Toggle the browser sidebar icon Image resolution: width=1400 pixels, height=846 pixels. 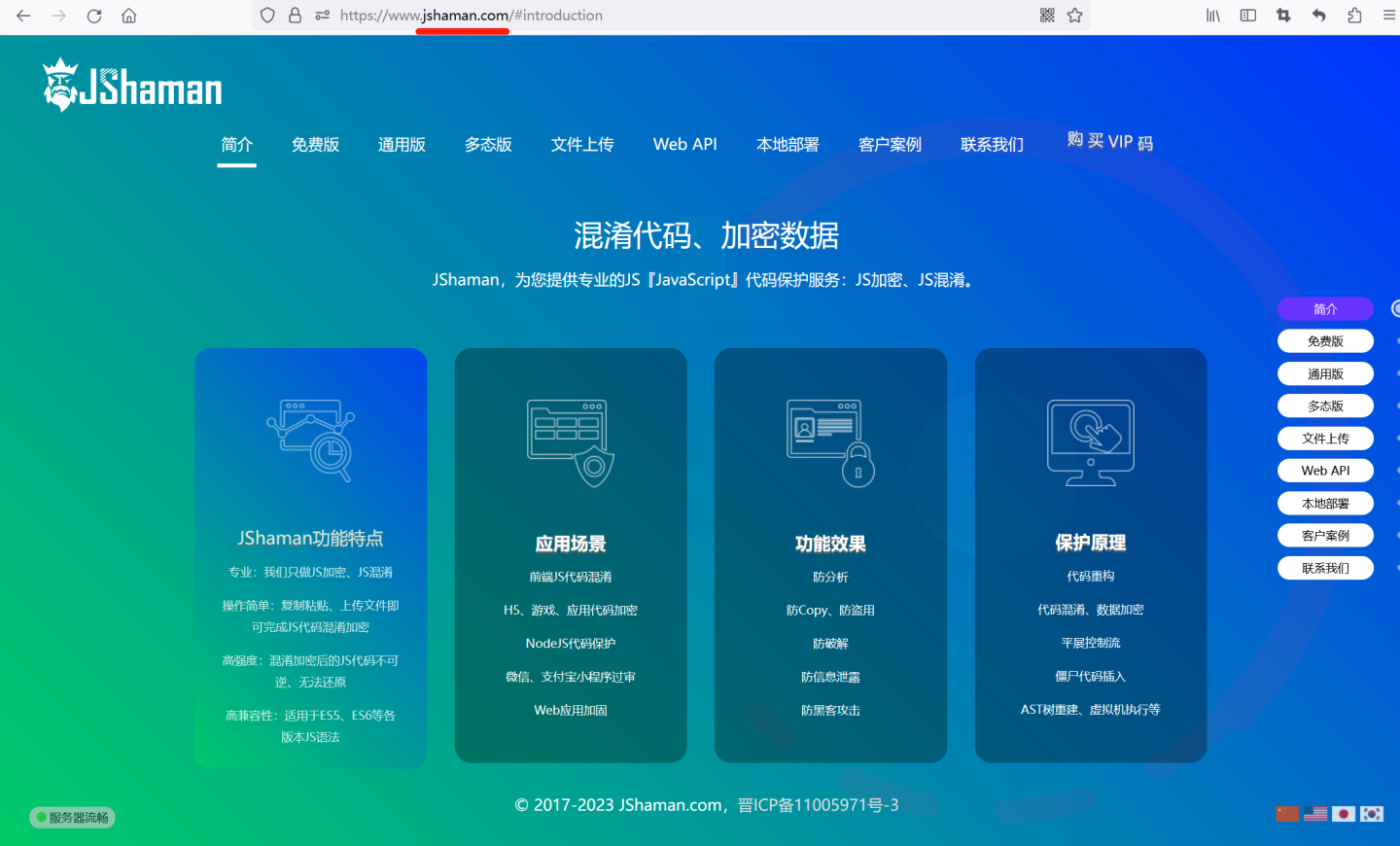point(1248,16)
